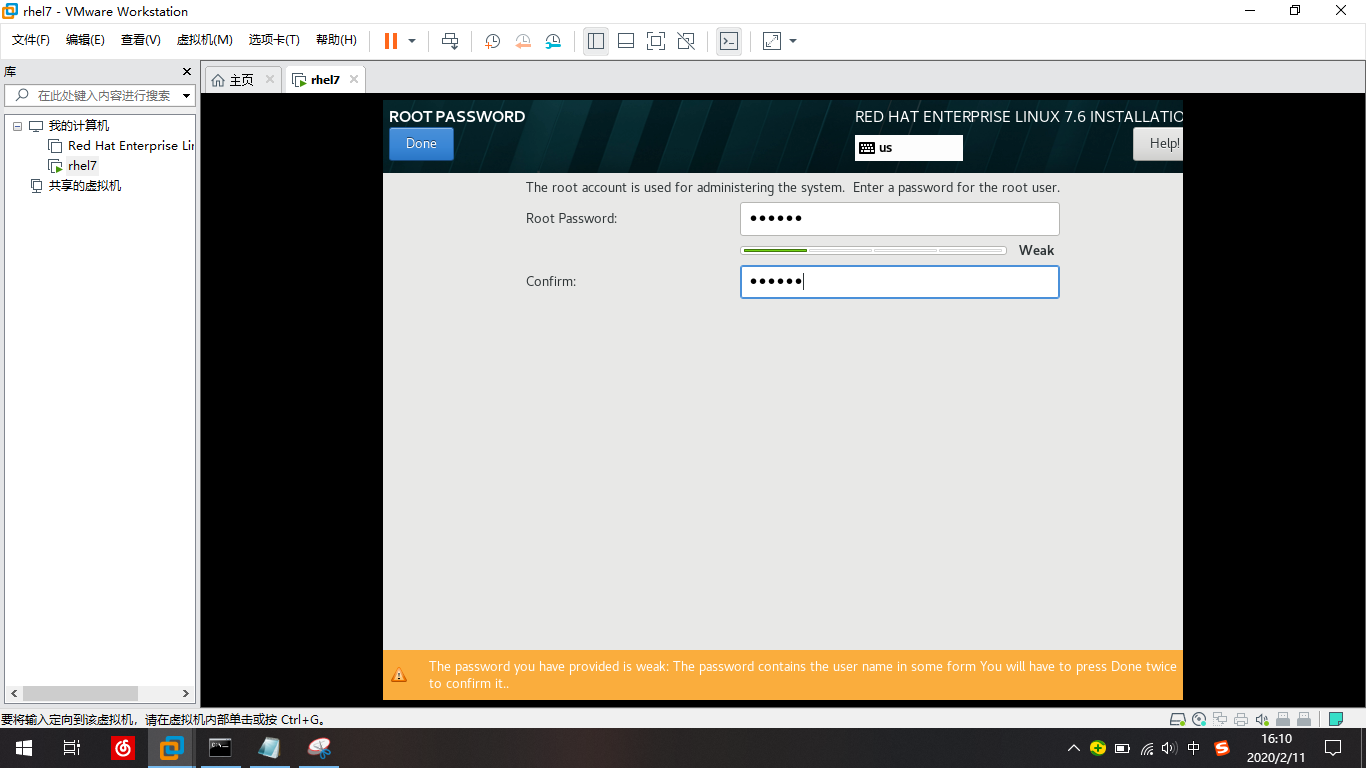Select 共享的虚拟机 in the library
Screen dimensions: 1366x768
(85, 186)
